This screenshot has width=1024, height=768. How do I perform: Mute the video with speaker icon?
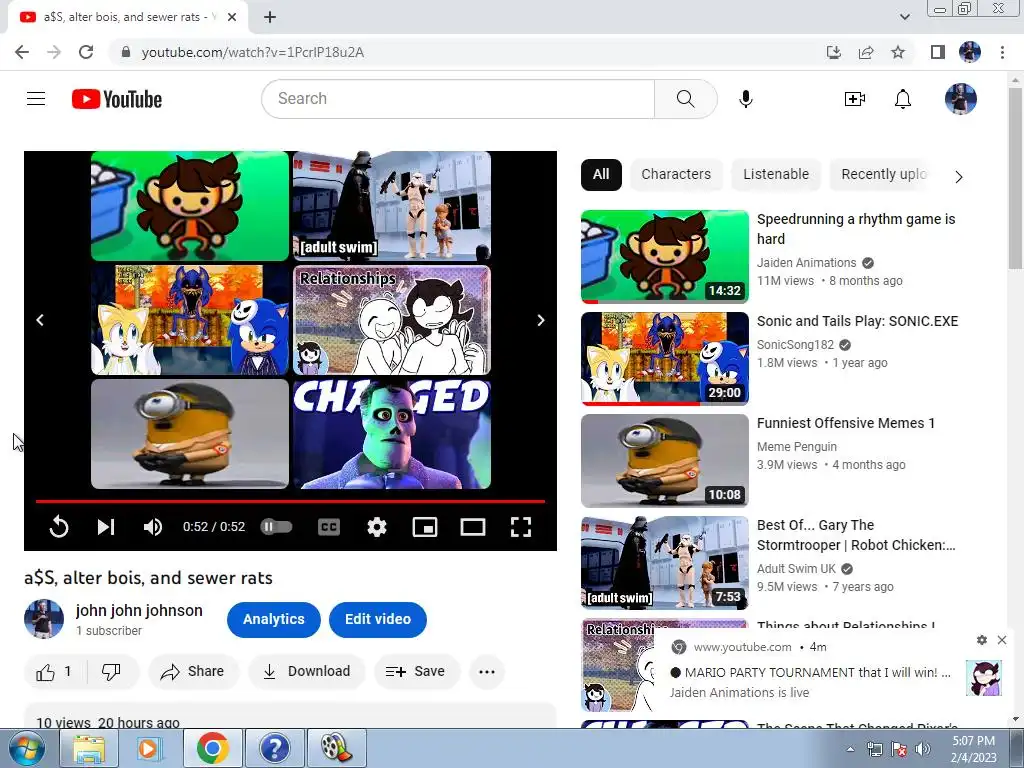pos(153,526)
